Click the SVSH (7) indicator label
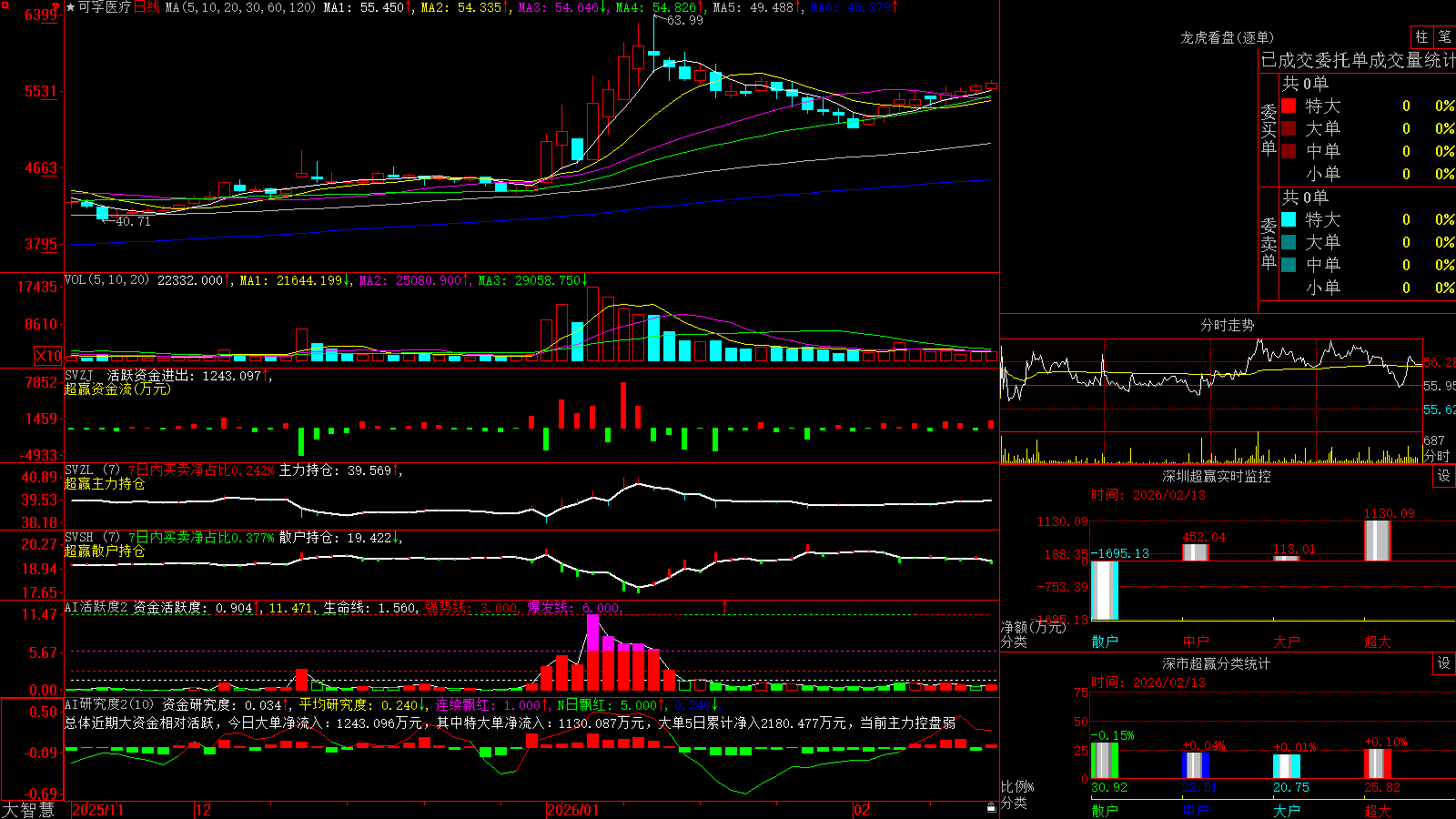The height and width of the screenshot is (819, 1456). tap(92, 538)
